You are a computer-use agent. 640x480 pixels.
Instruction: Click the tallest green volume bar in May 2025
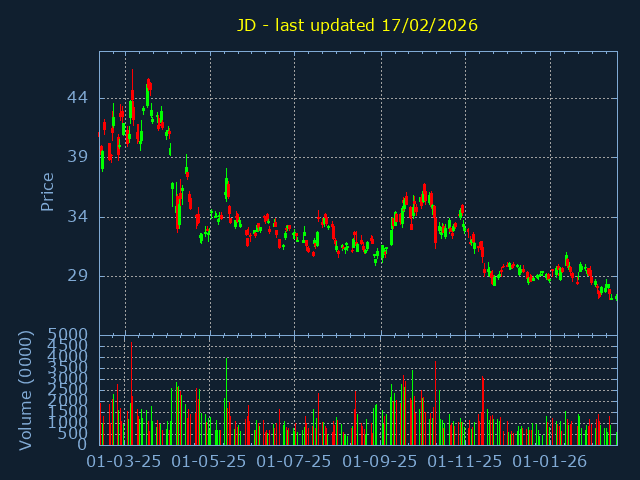pos(227,401)
